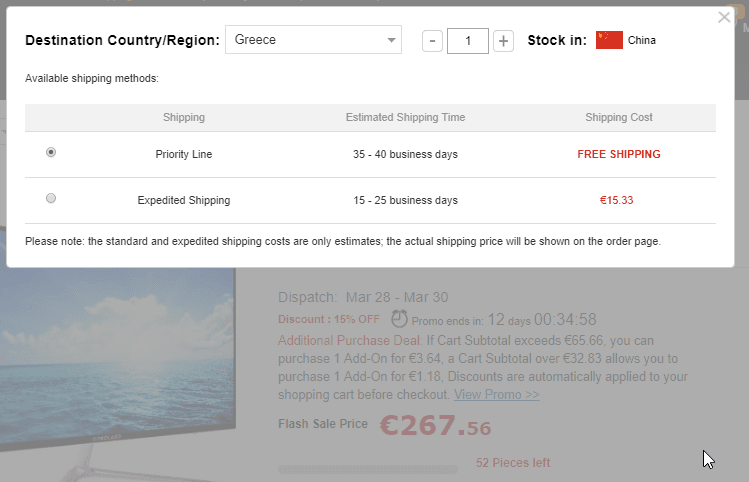Click the dropdown arrow beside Greece
This screenshot has width=749, height=482.
pyautogui.click(x=391, y=41)
